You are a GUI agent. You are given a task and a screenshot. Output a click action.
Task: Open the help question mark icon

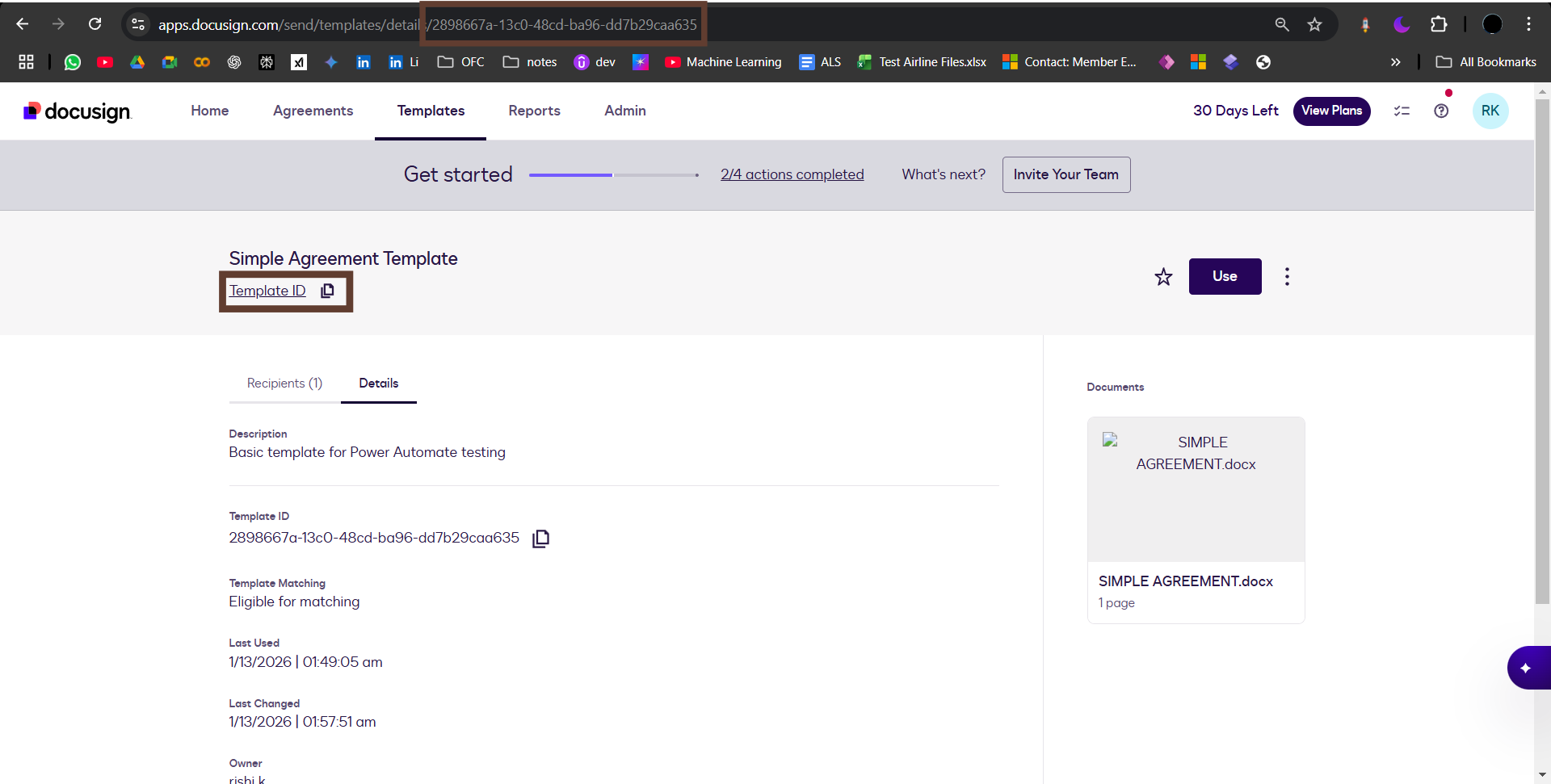point(1441,111)
